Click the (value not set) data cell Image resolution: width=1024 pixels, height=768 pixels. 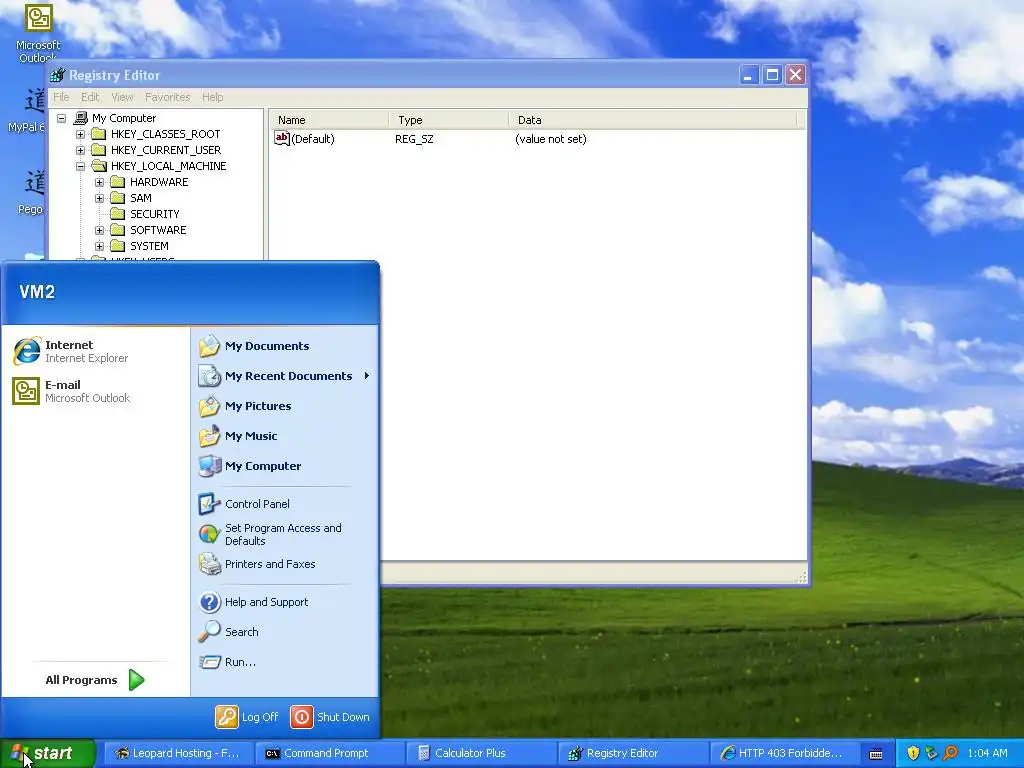[x=551, y=139]
